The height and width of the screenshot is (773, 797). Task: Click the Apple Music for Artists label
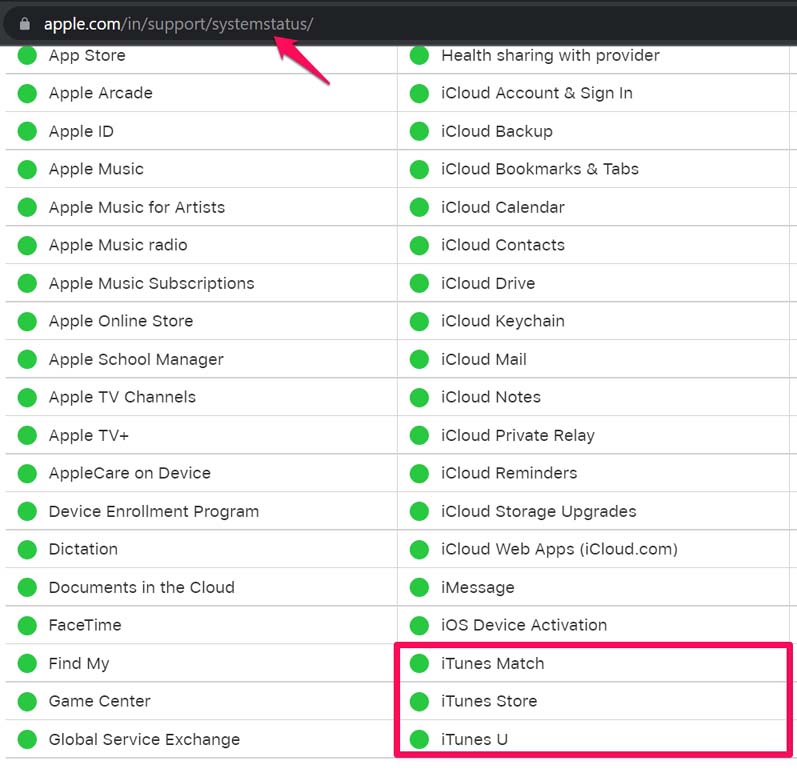[137, 207]
